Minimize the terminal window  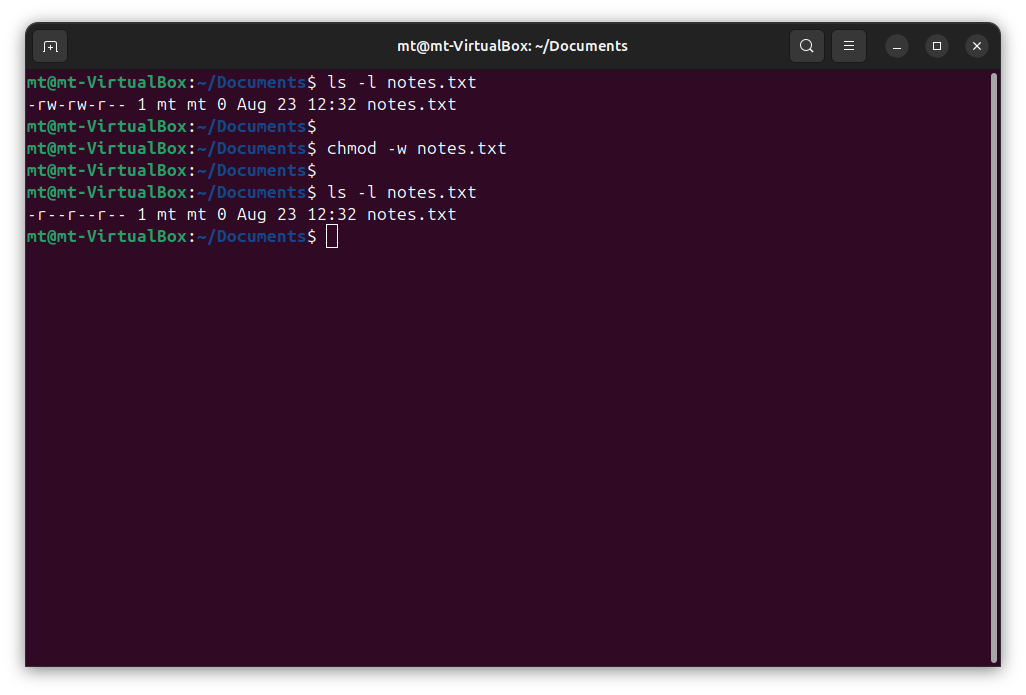(x=897, y=46)
